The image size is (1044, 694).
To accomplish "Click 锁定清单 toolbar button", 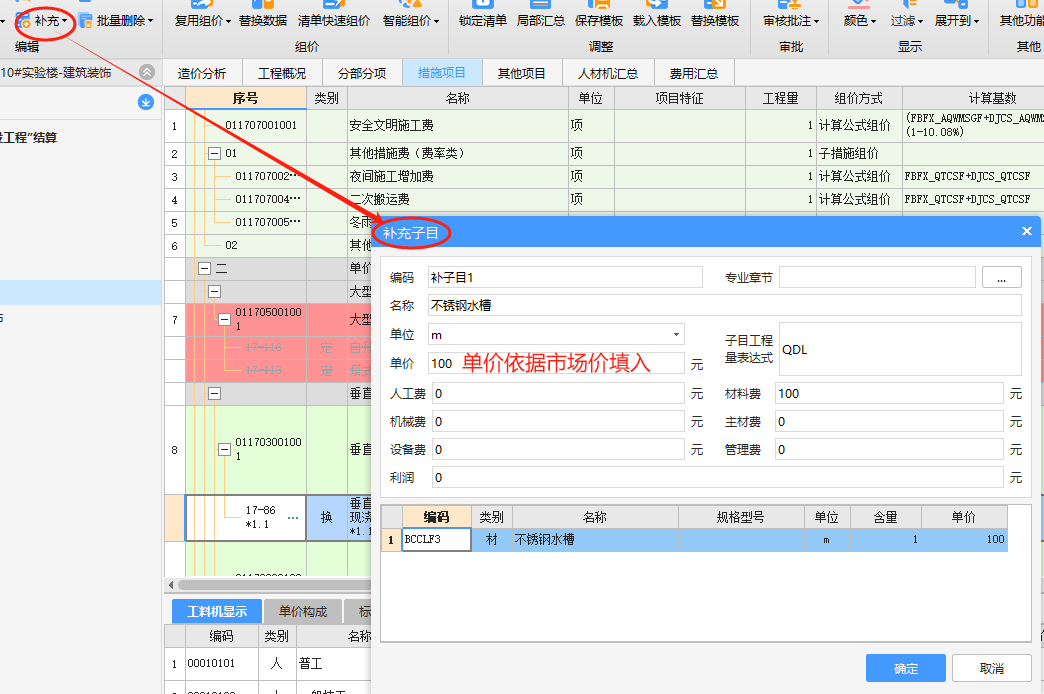I will pyautogui.click(x=483, y=21).
